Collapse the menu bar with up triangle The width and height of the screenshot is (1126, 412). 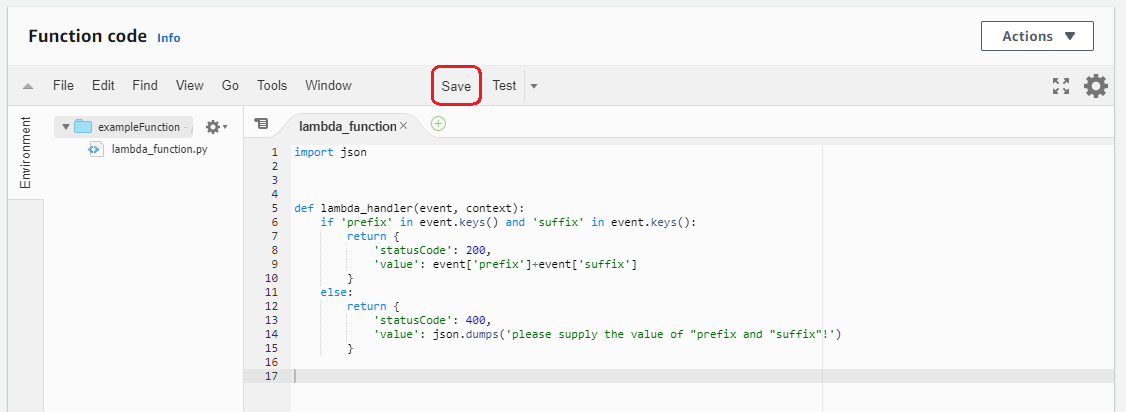(28, 86)
